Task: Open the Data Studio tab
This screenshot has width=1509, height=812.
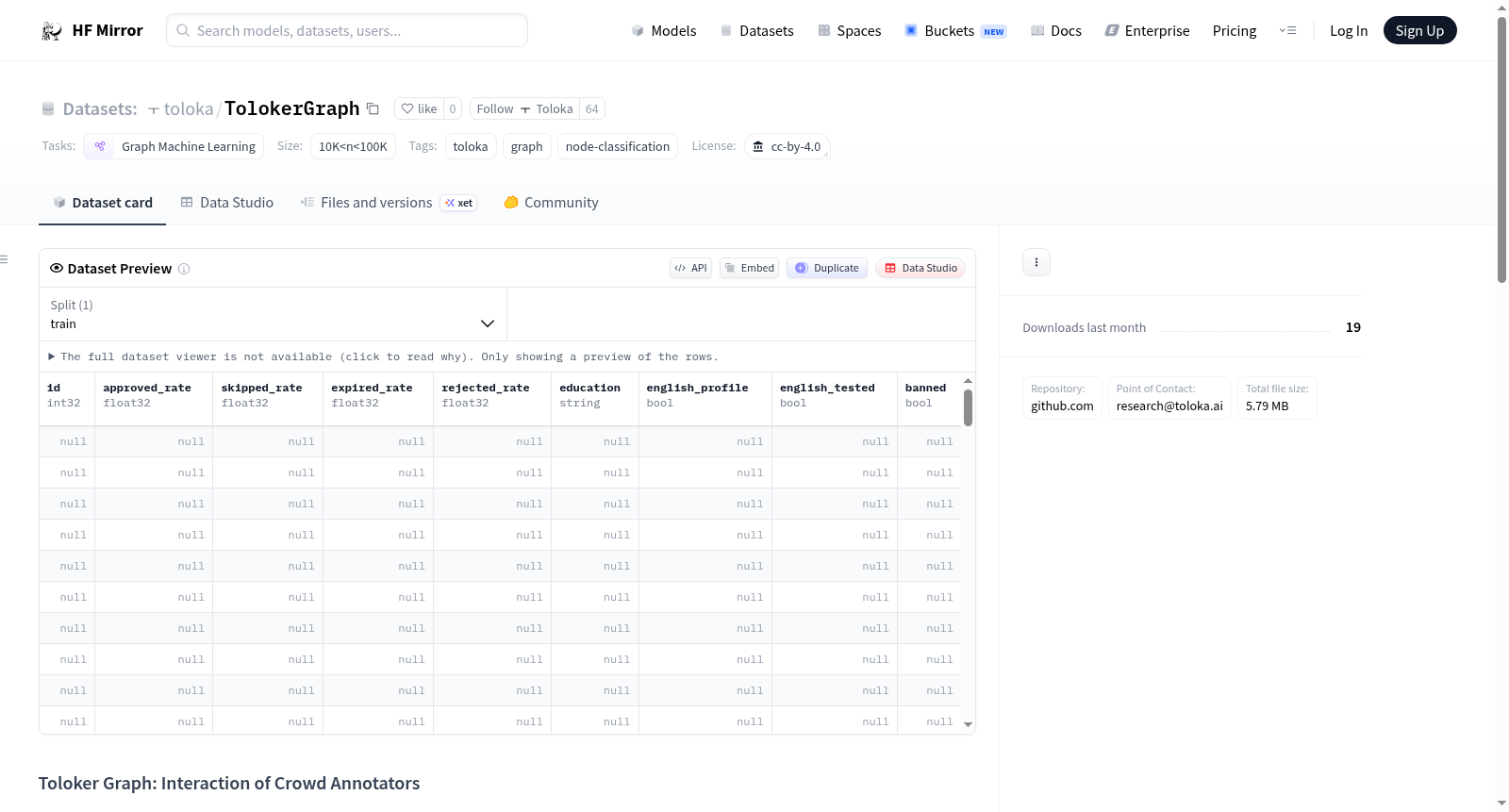Action: pyautogui.click(x=227, y=203)
